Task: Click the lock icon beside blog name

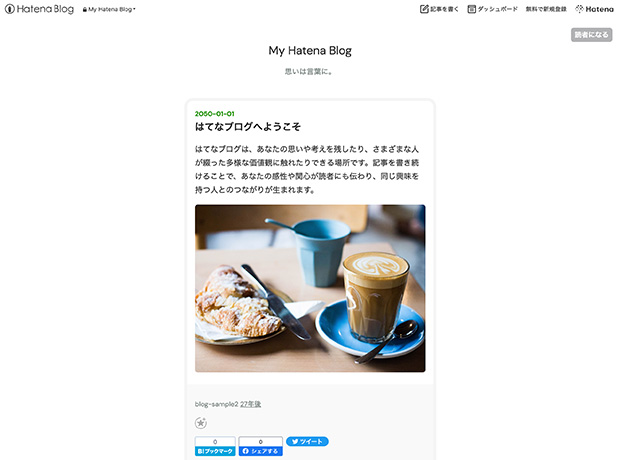Action: pyautogui.click(x=85, y=9)
